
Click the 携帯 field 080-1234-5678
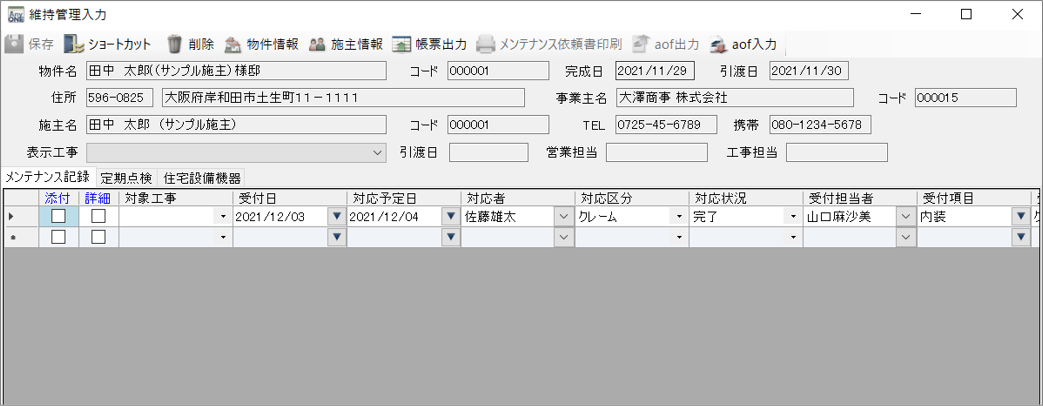(820, 125)
